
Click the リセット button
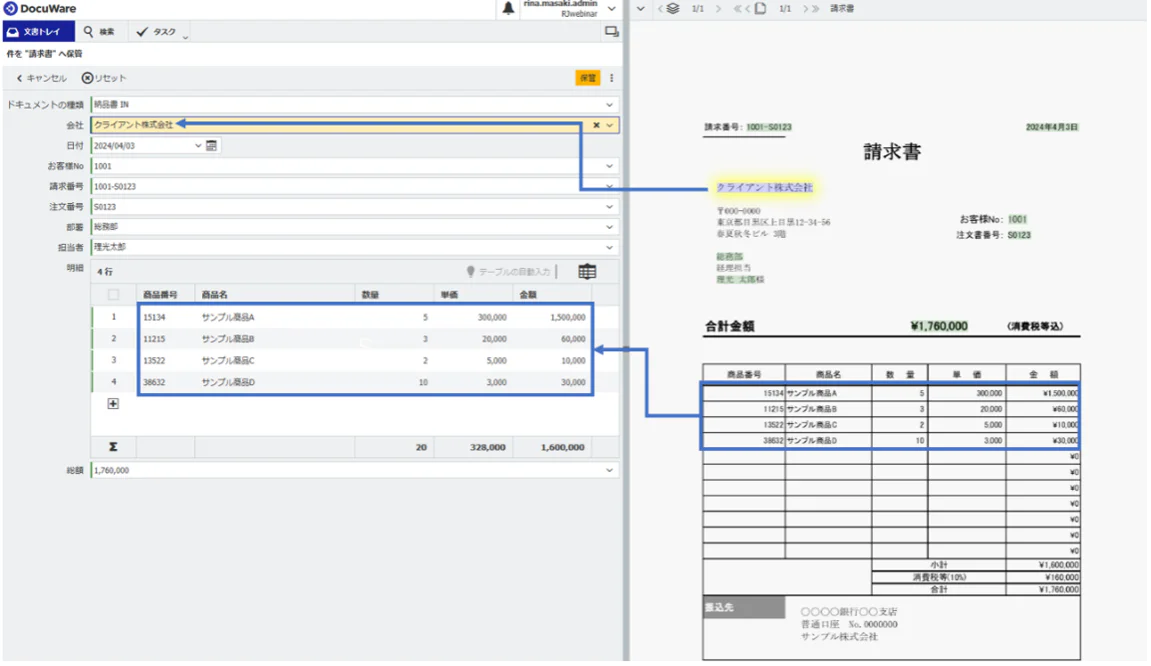pyautogui.click(x=104, y=78)
